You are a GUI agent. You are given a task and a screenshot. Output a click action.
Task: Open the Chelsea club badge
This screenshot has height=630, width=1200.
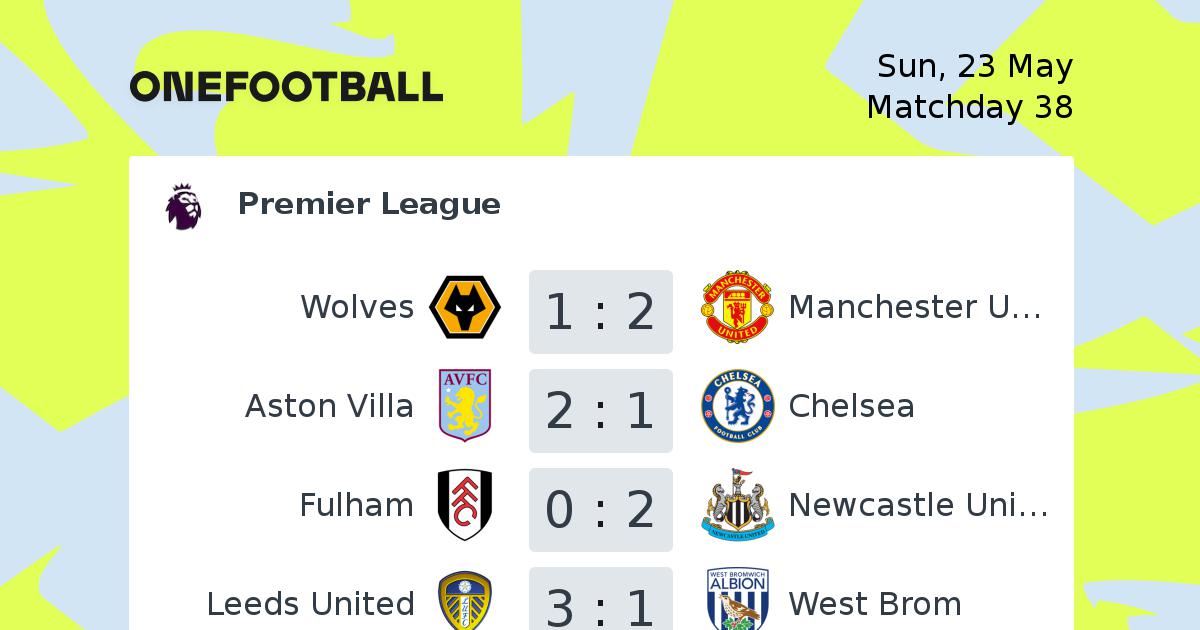pyautogui.click(x=738, y=406)
